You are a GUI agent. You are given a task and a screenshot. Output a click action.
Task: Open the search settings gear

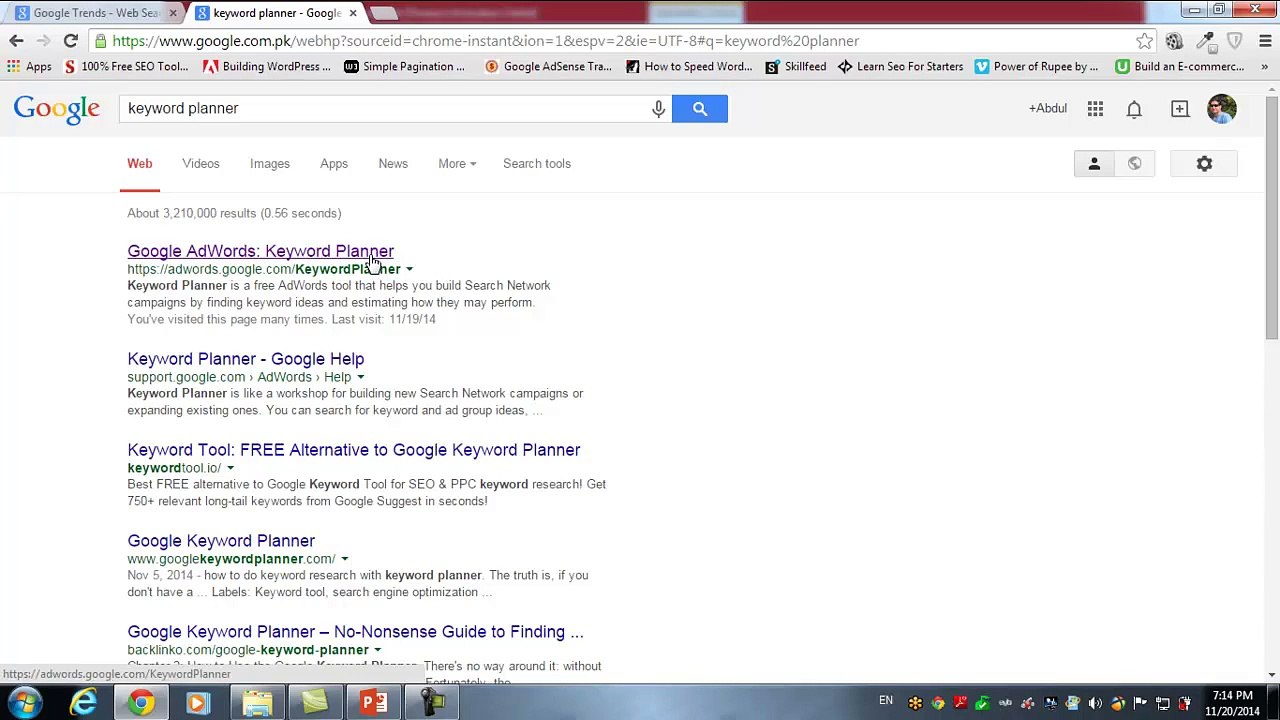coord(1204,164)
